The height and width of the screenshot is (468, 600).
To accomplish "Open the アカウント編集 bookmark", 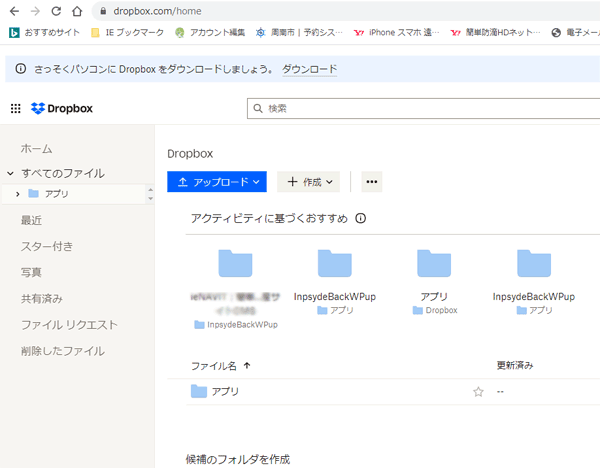I will click(210, 33).
